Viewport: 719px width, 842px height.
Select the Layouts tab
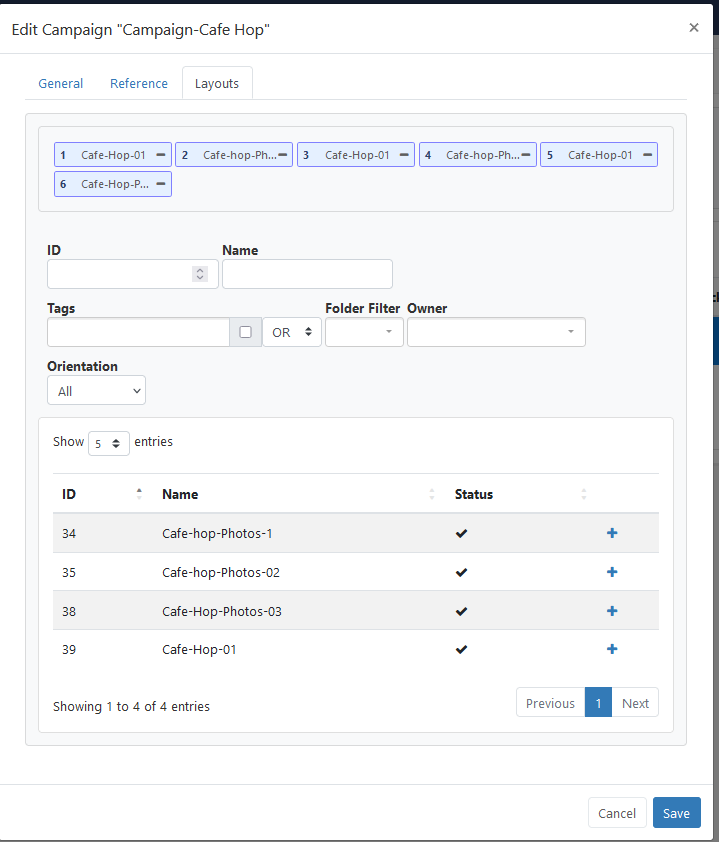pyautogui.click(x=217, y=84)
